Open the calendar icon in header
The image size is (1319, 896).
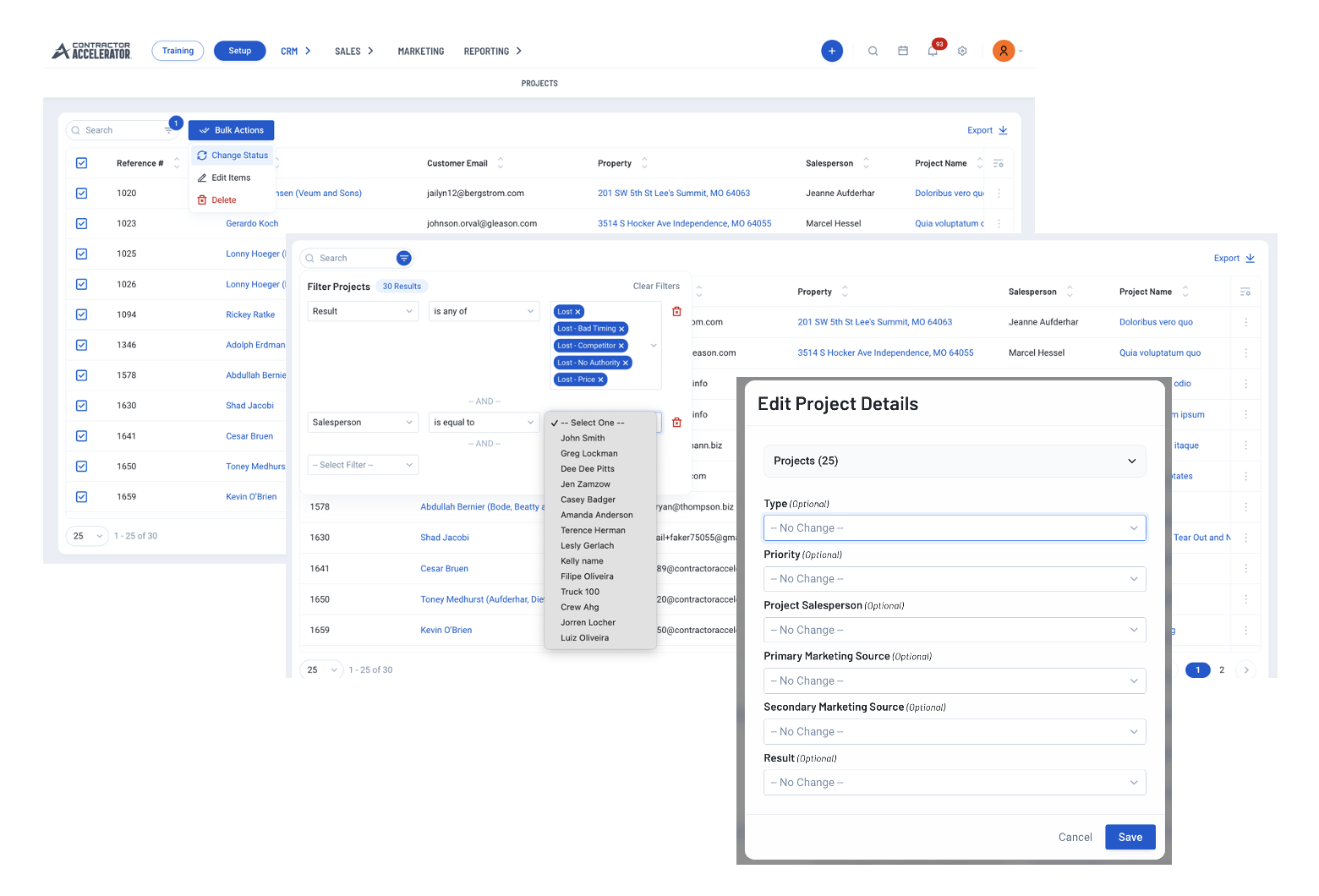click(x=903, y=51)
